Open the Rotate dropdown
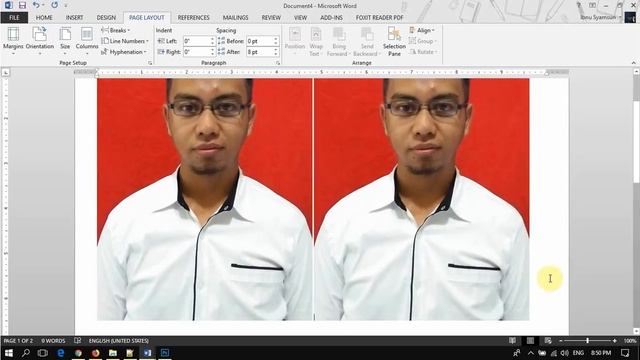 (423, 52)
